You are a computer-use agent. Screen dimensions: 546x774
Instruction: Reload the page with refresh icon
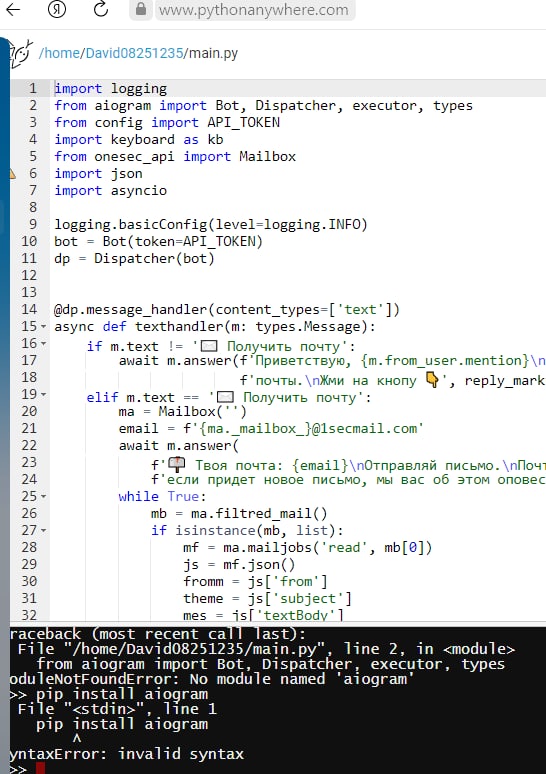(101, 9)
